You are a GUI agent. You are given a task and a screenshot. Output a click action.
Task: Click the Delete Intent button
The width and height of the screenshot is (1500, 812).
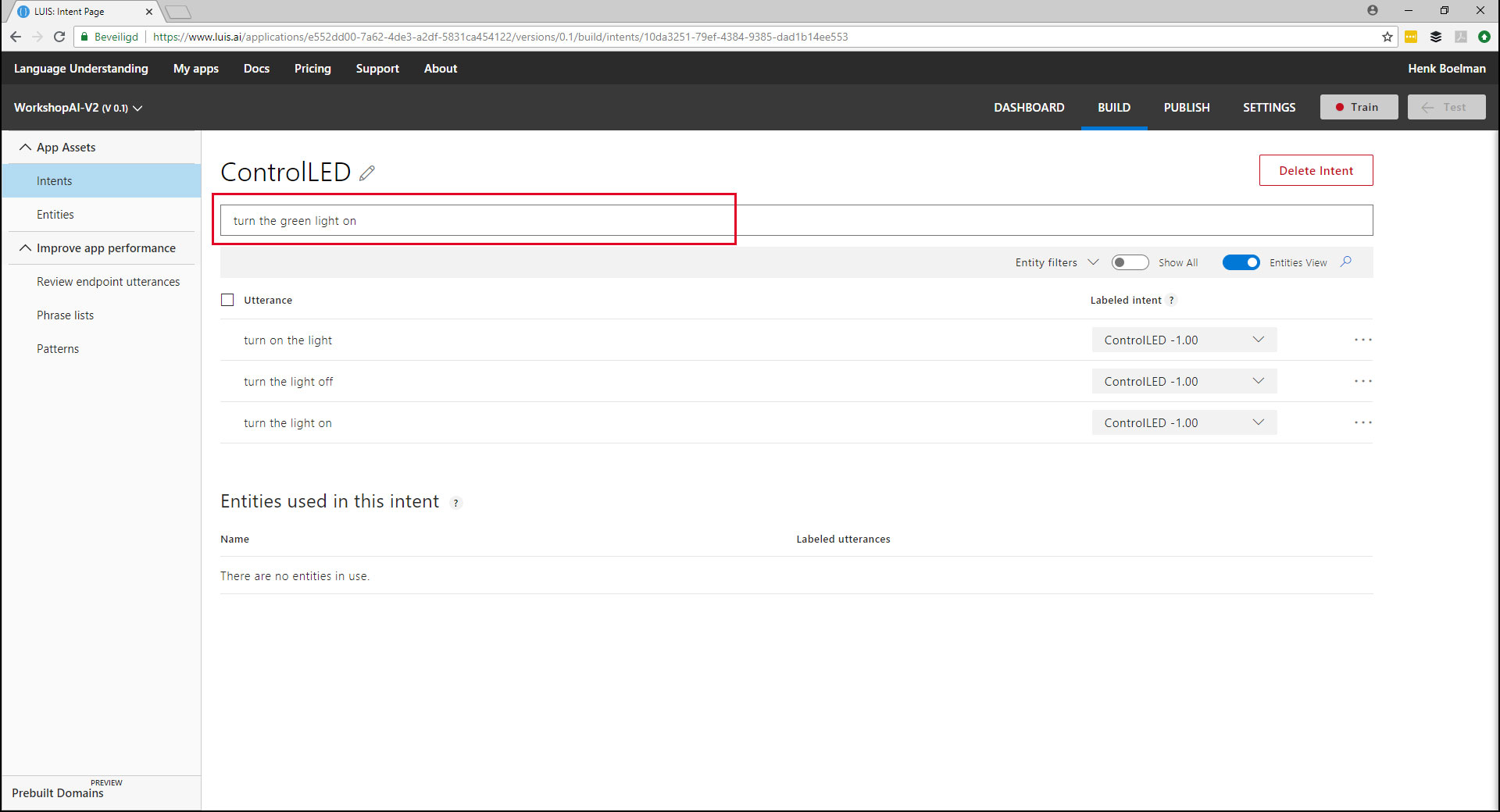1316,170
